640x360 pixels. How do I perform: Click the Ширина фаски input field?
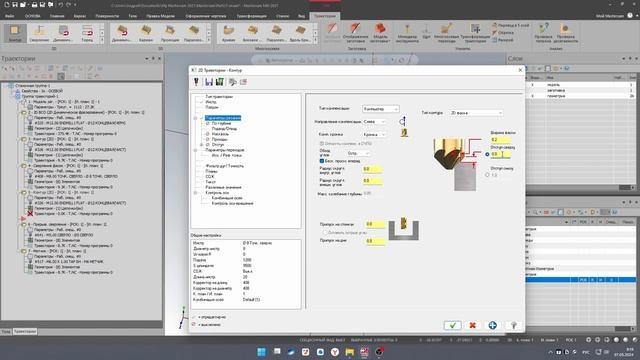[x=500, y=139]
